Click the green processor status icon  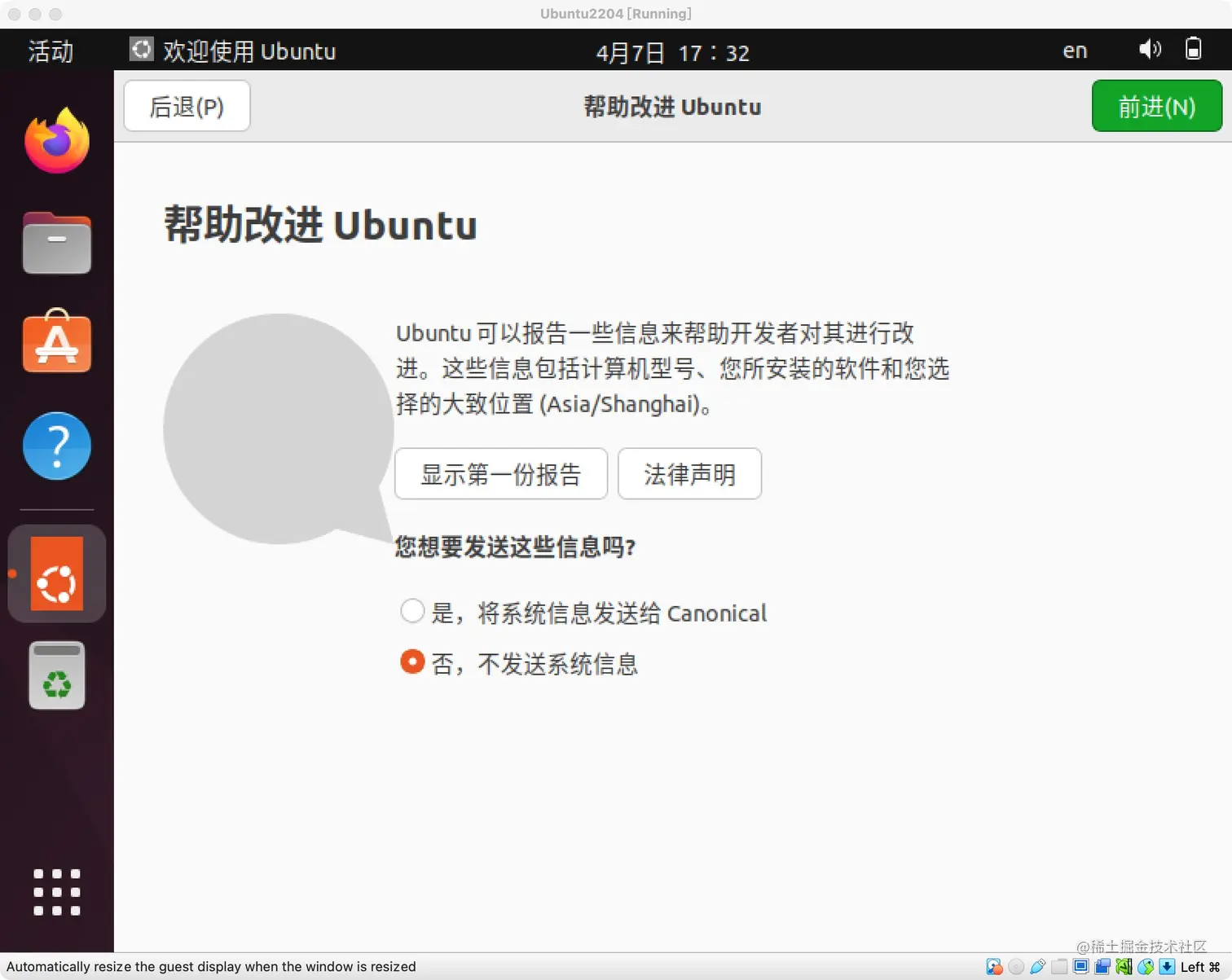(1124, 967)
